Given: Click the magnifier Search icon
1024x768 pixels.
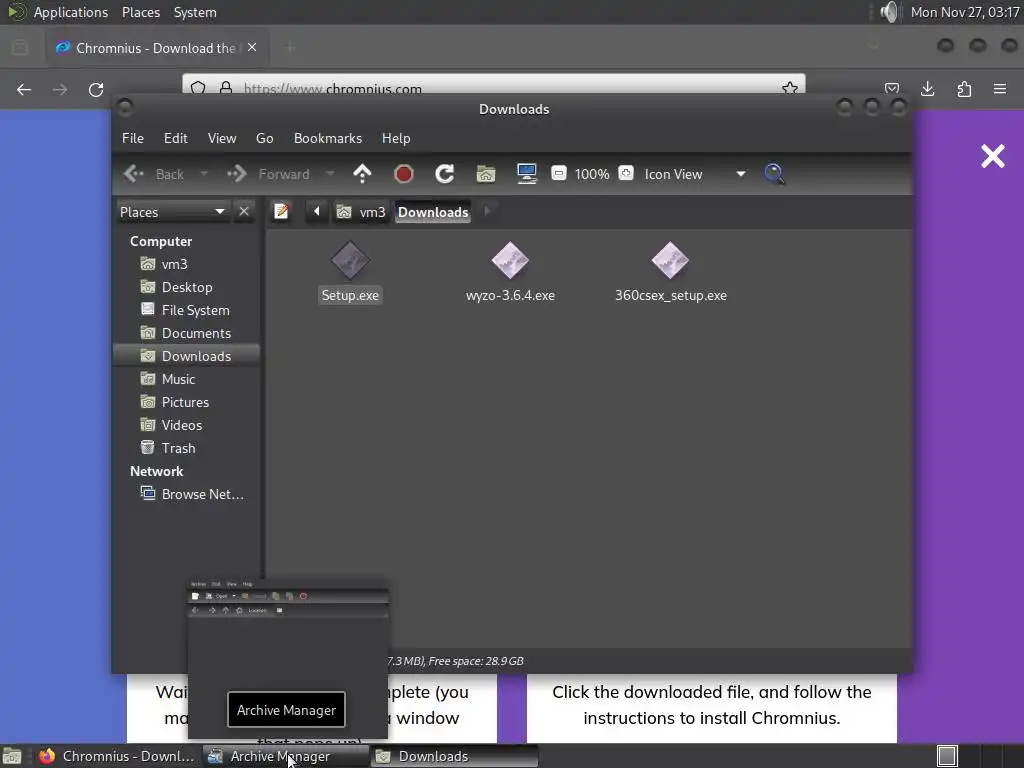Looking at the screenshot, I should click(x=774, y=174).
